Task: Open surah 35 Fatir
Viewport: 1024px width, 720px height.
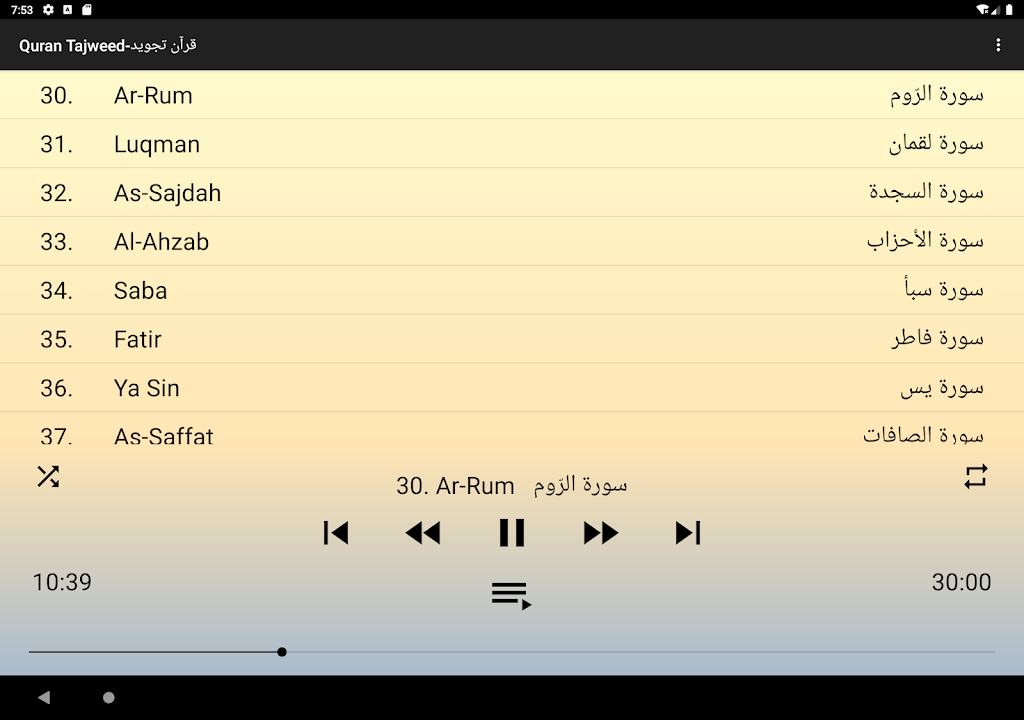Action: pos(512,339)
